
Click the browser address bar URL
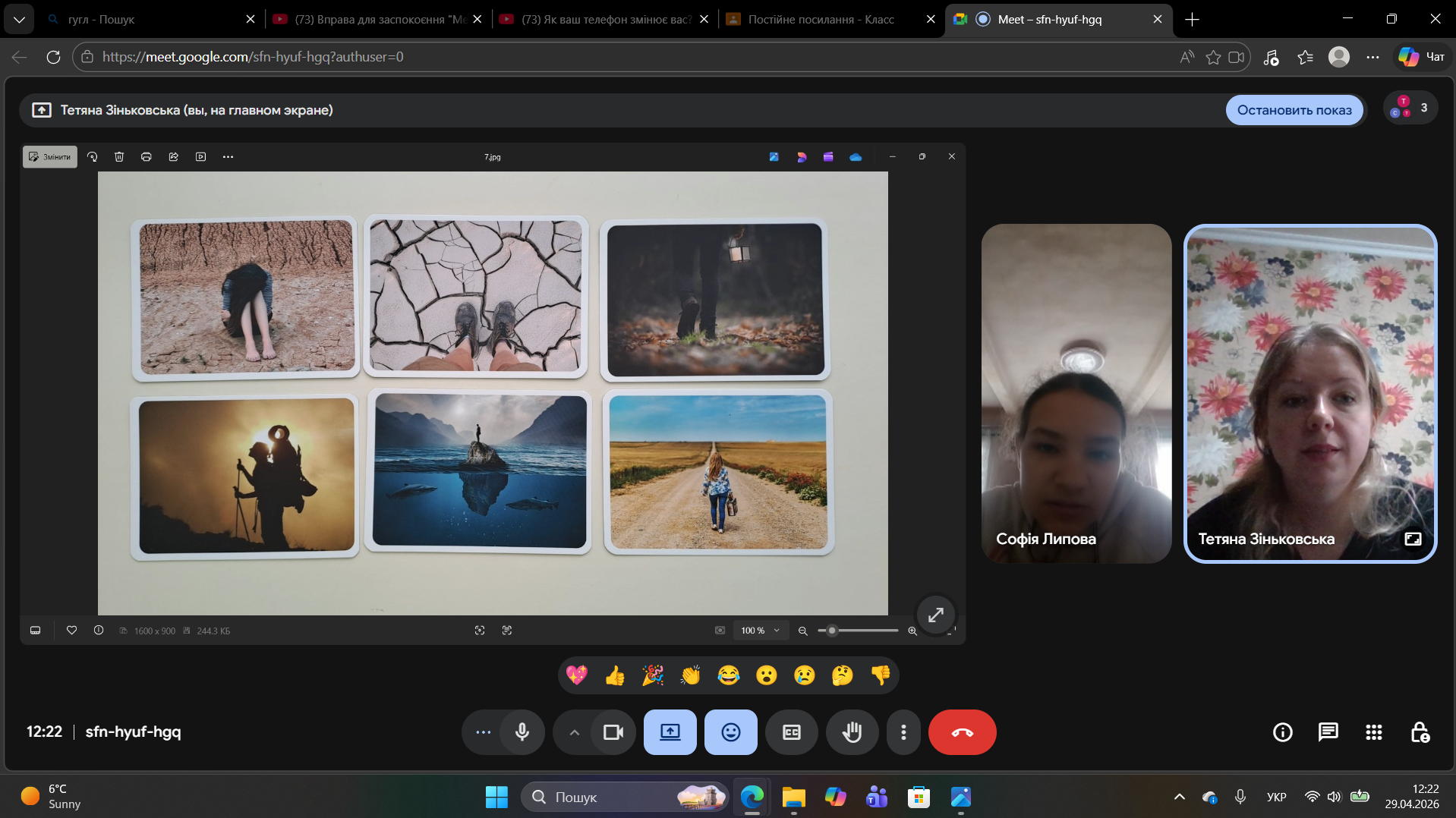point(253,57)
